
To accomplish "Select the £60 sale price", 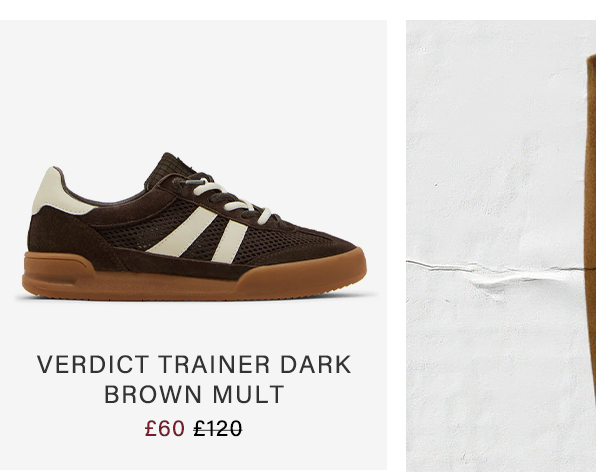I will coord(165,428).
